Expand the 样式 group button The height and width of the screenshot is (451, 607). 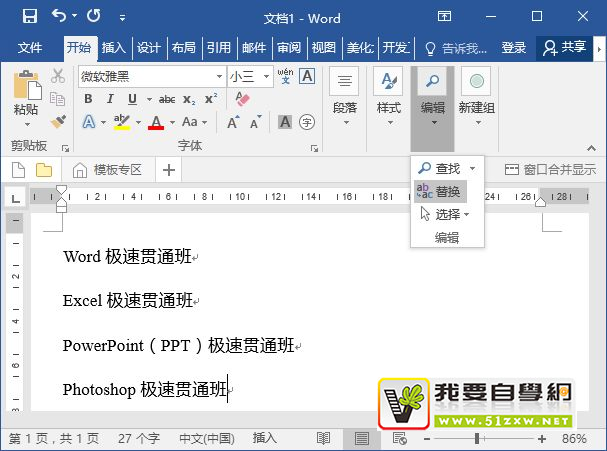[388, 97]
